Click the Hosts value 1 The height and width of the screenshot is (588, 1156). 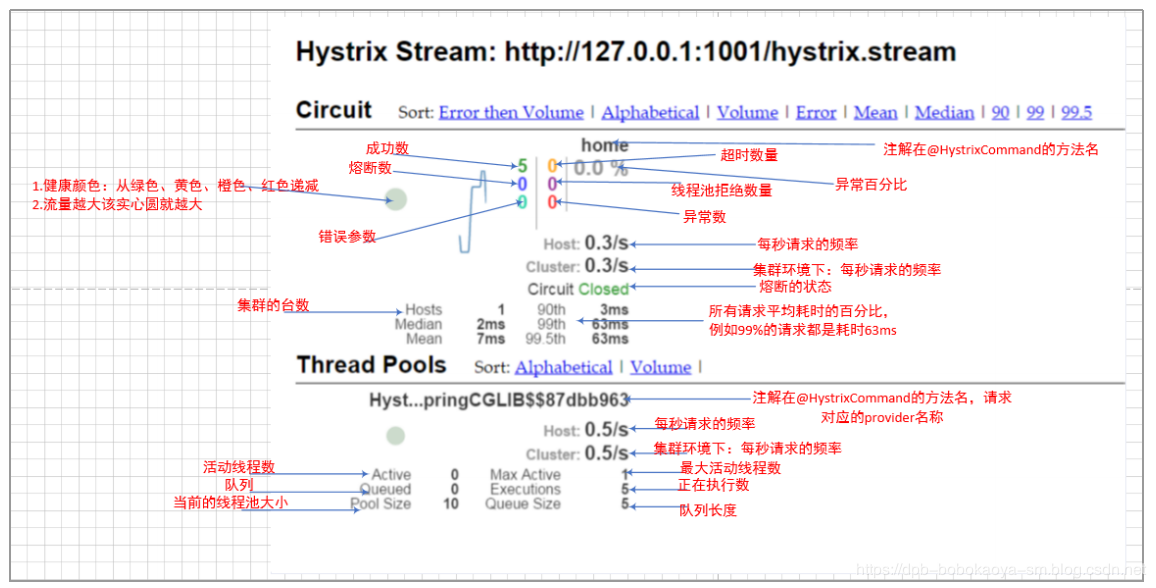tap(501, 309)
